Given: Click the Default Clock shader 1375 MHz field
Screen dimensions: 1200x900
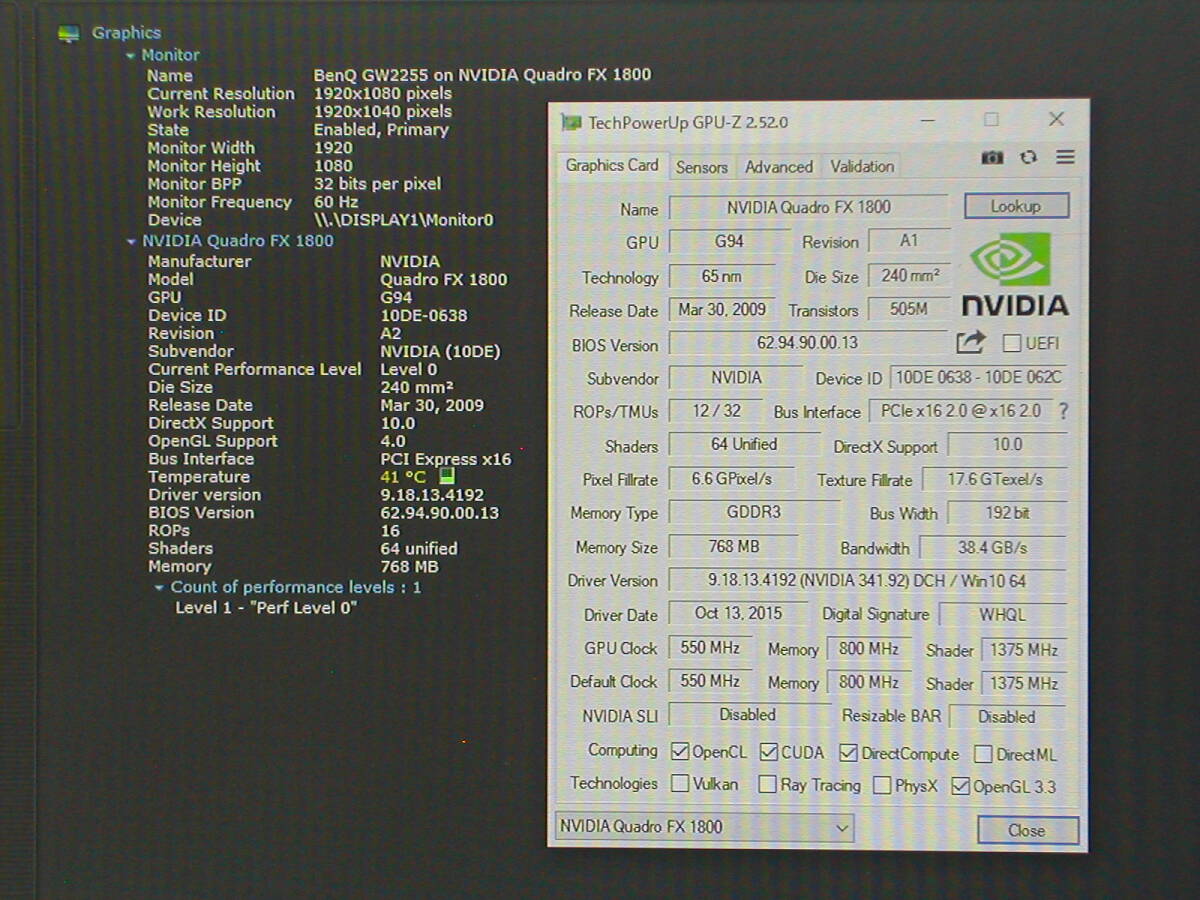Looking at the screenshot, I should (x=1024, y=683).
